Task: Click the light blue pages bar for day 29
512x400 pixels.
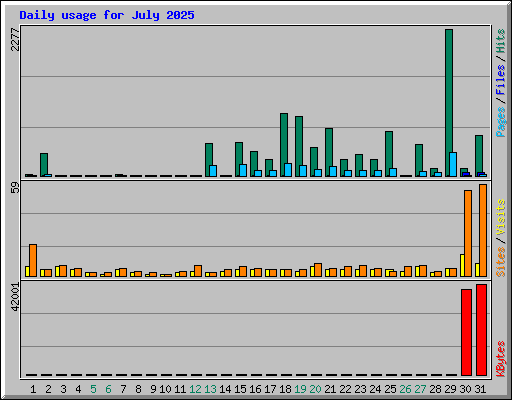Action: [x=453, y=164]
